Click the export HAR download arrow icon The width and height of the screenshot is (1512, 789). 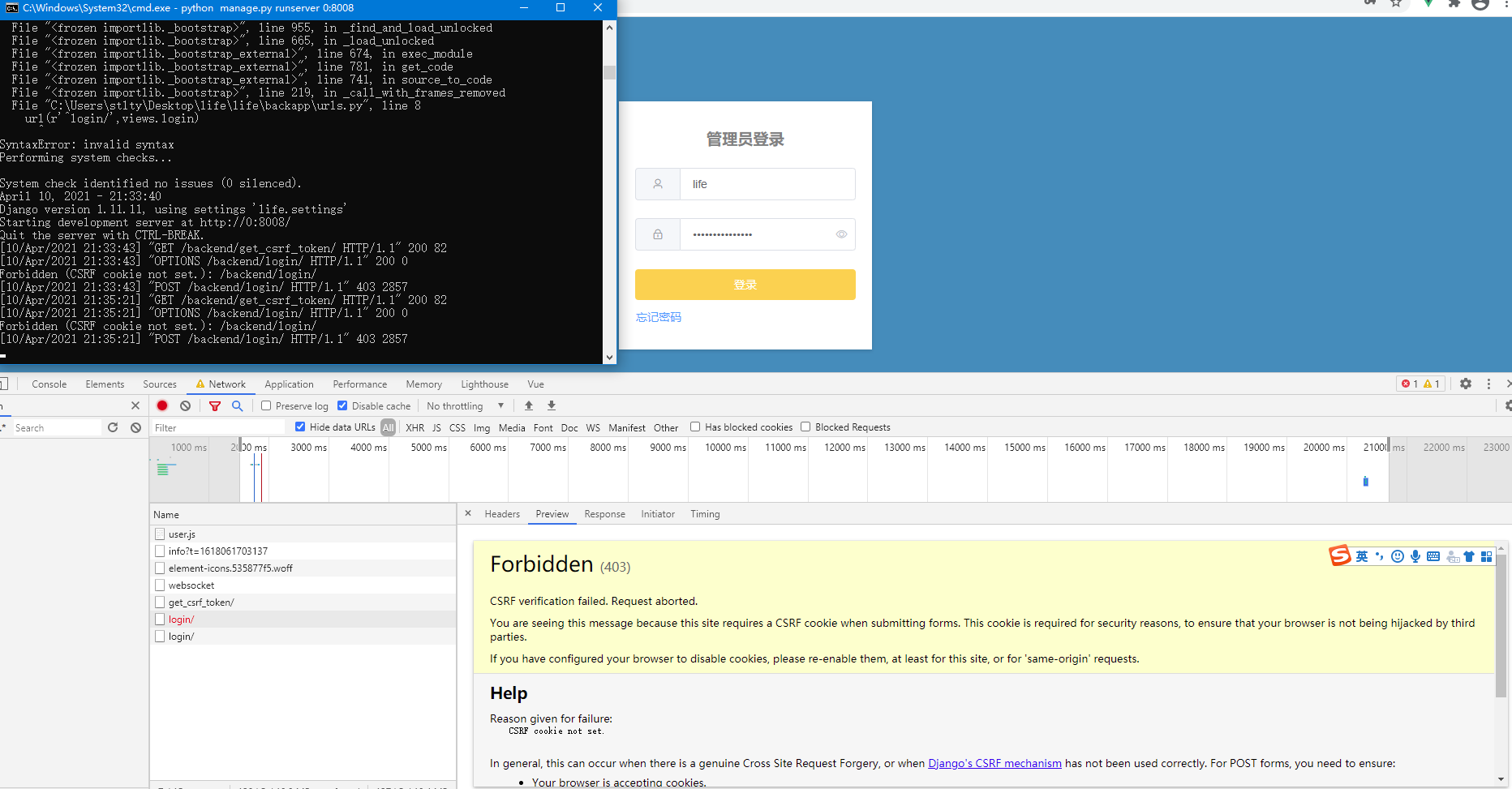click(552, 405)
